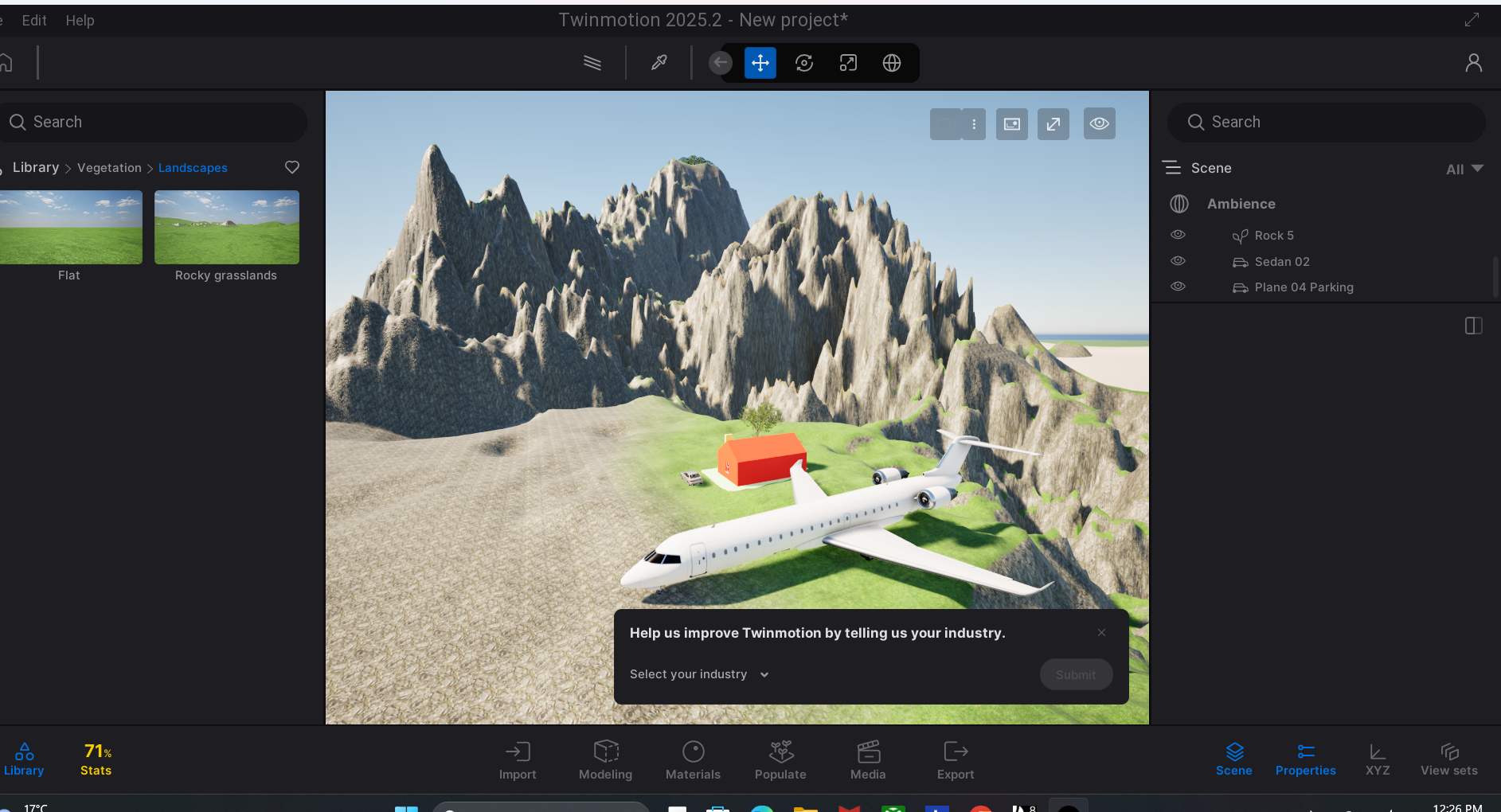Click the Submit button in industry prompt

point(1076,674)
